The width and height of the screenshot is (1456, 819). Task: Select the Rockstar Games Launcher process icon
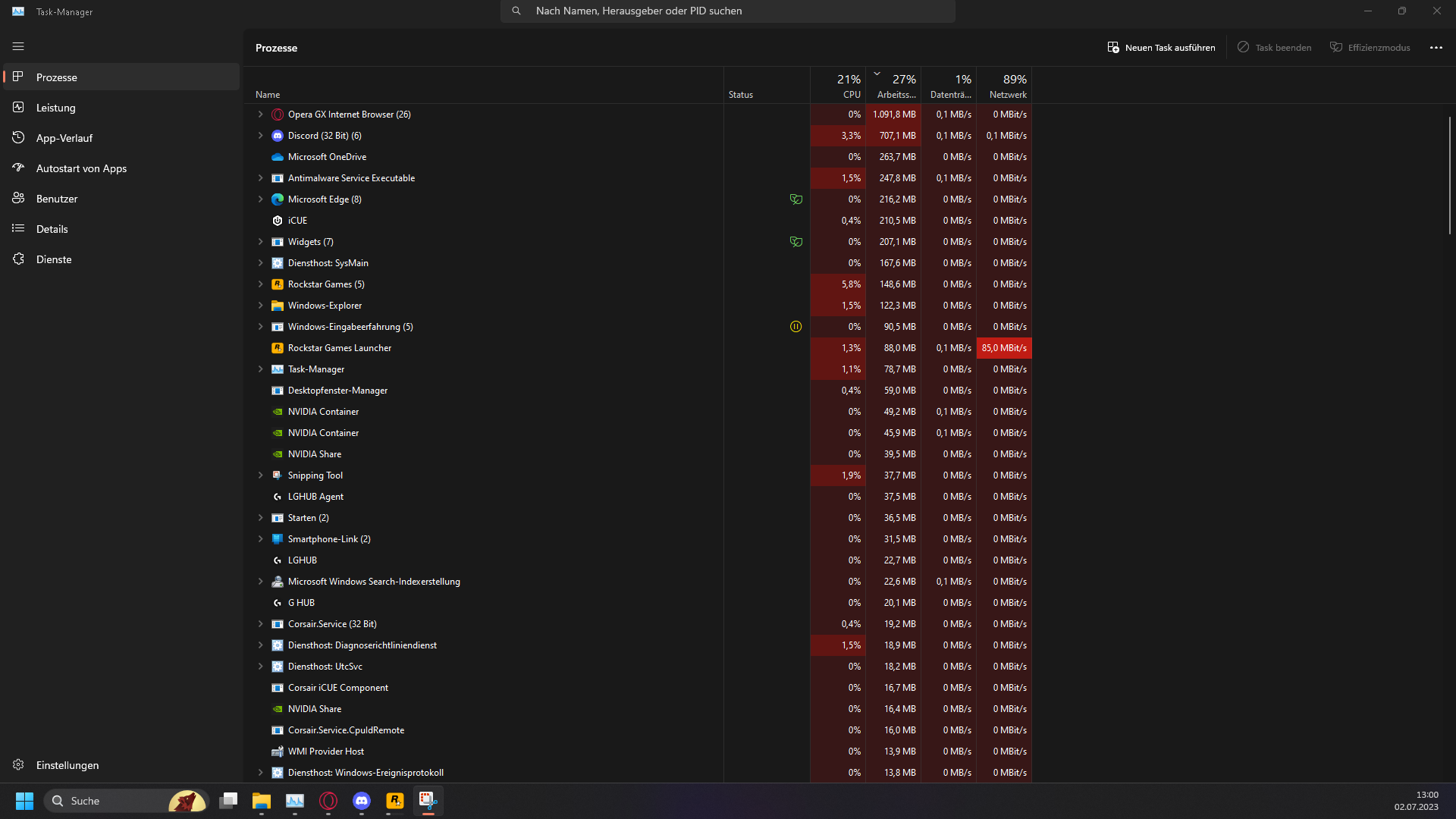tap(278, 348)
